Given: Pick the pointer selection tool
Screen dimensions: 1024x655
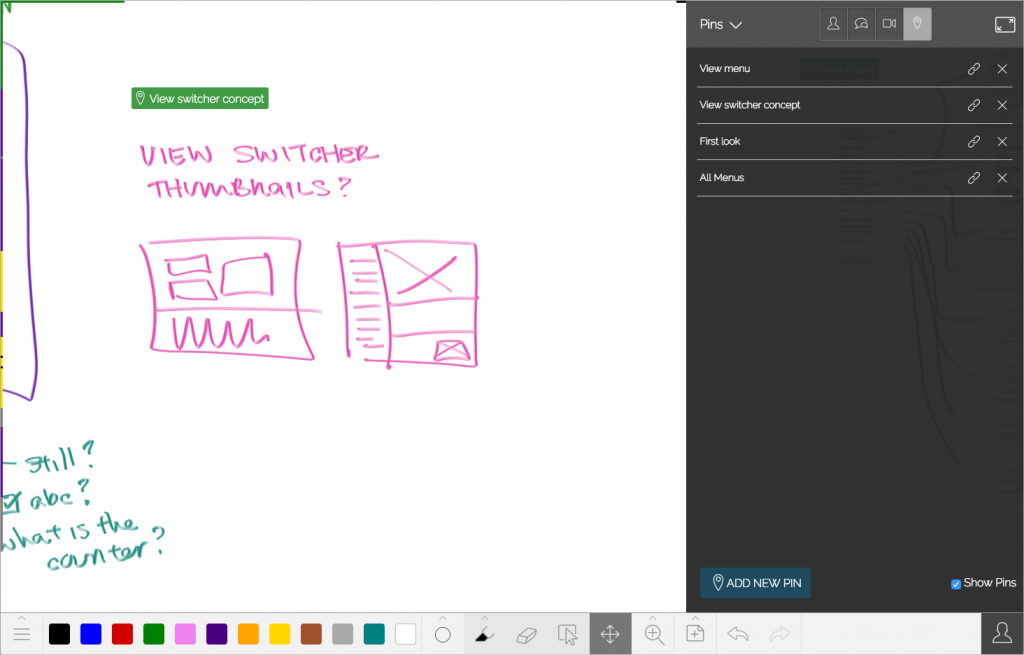Looking at the screenshot, I should click(568, 634).
